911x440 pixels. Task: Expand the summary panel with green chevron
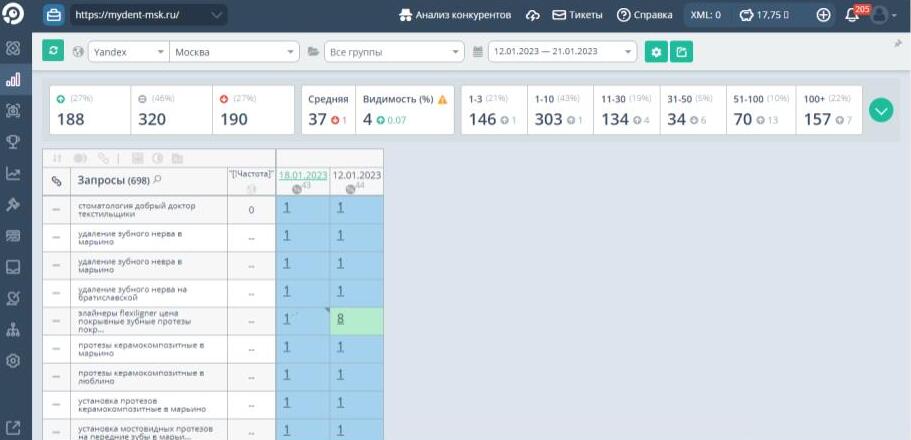point(881,110)
